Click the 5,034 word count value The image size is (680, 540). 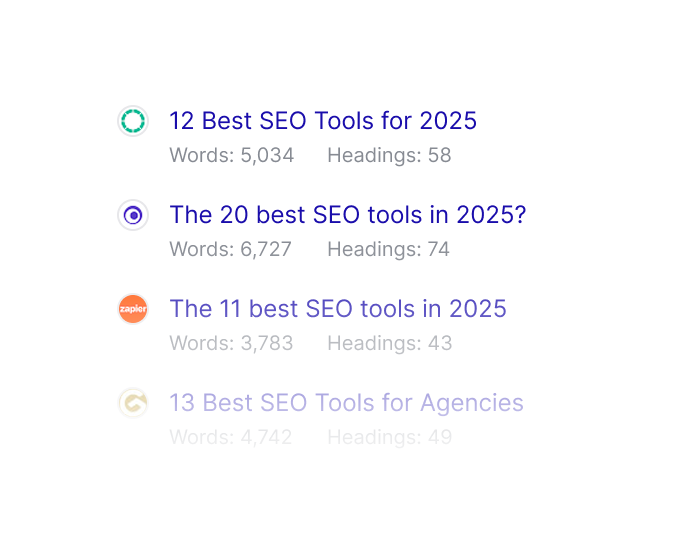pyautogui.click(x=267, y=155)
